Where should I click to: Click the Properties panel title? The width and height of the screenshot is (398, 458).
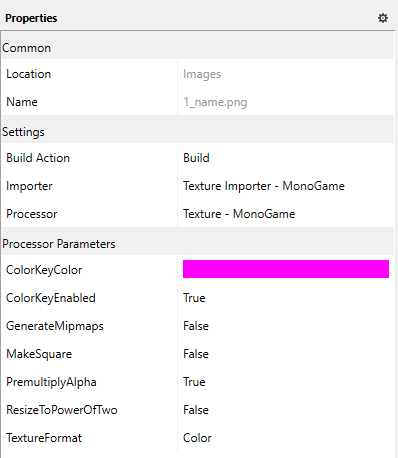tap(31, 18)
